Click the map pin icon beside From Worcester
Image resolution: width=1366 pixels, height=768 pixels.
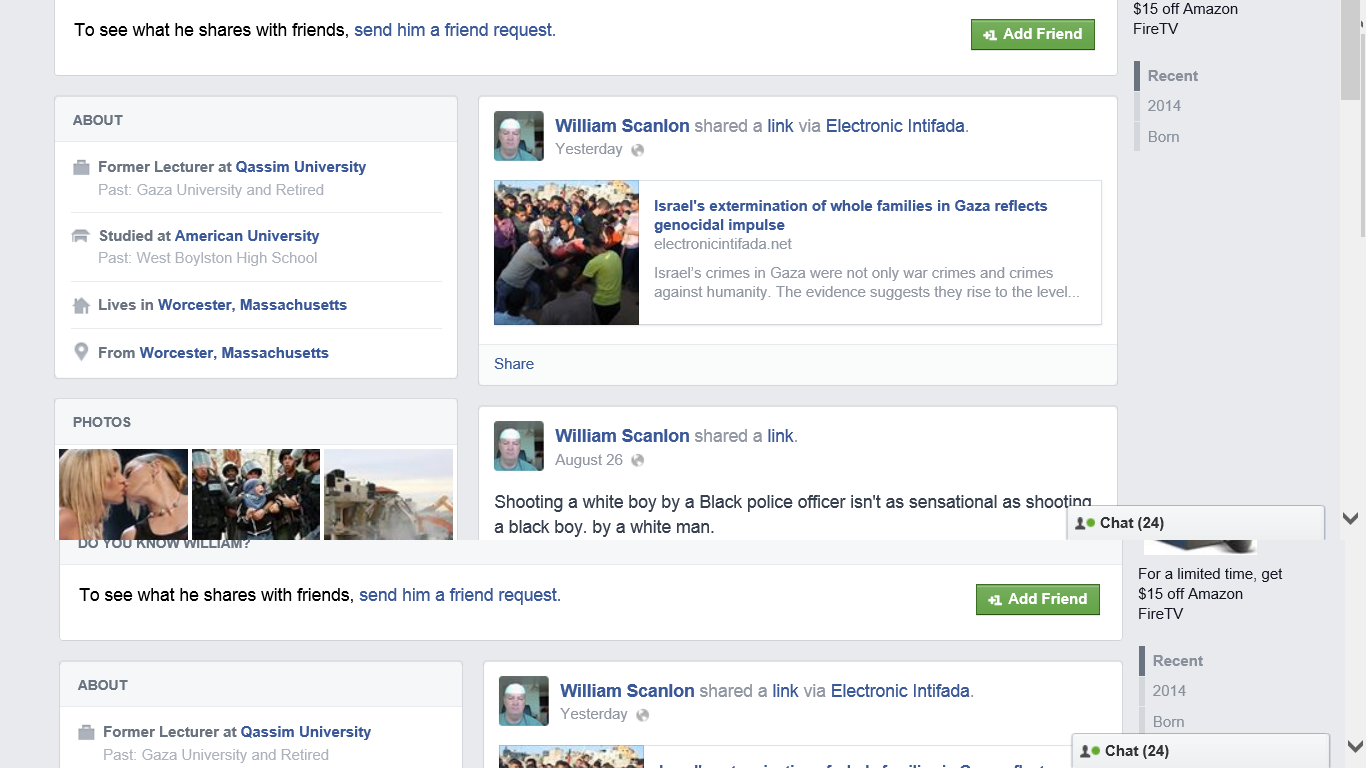pos(81,352)
